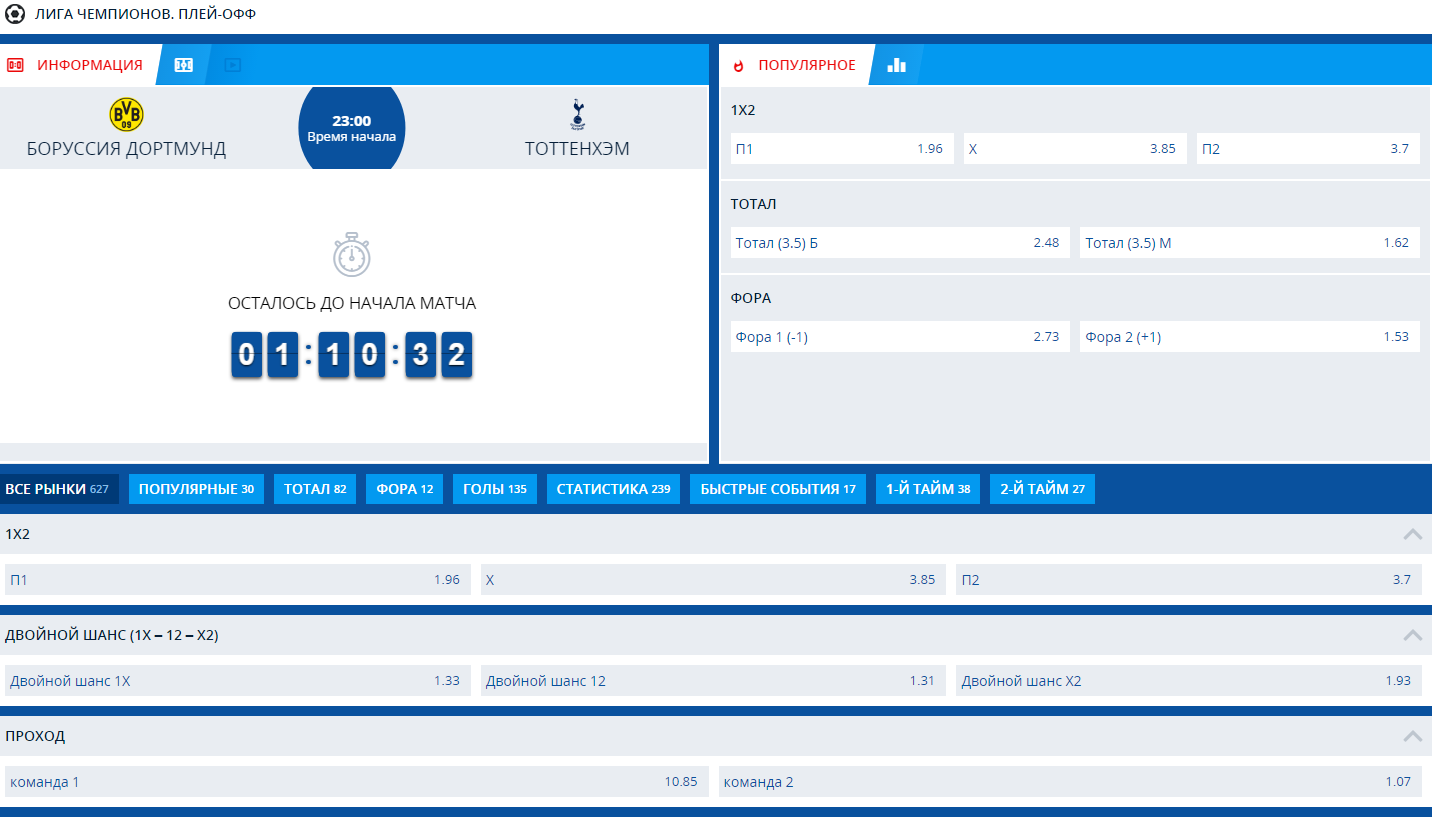The width and height of the screenshot is (1432, 817).
Task: Select the ФОРА 12 market tab
Action: 404,489
